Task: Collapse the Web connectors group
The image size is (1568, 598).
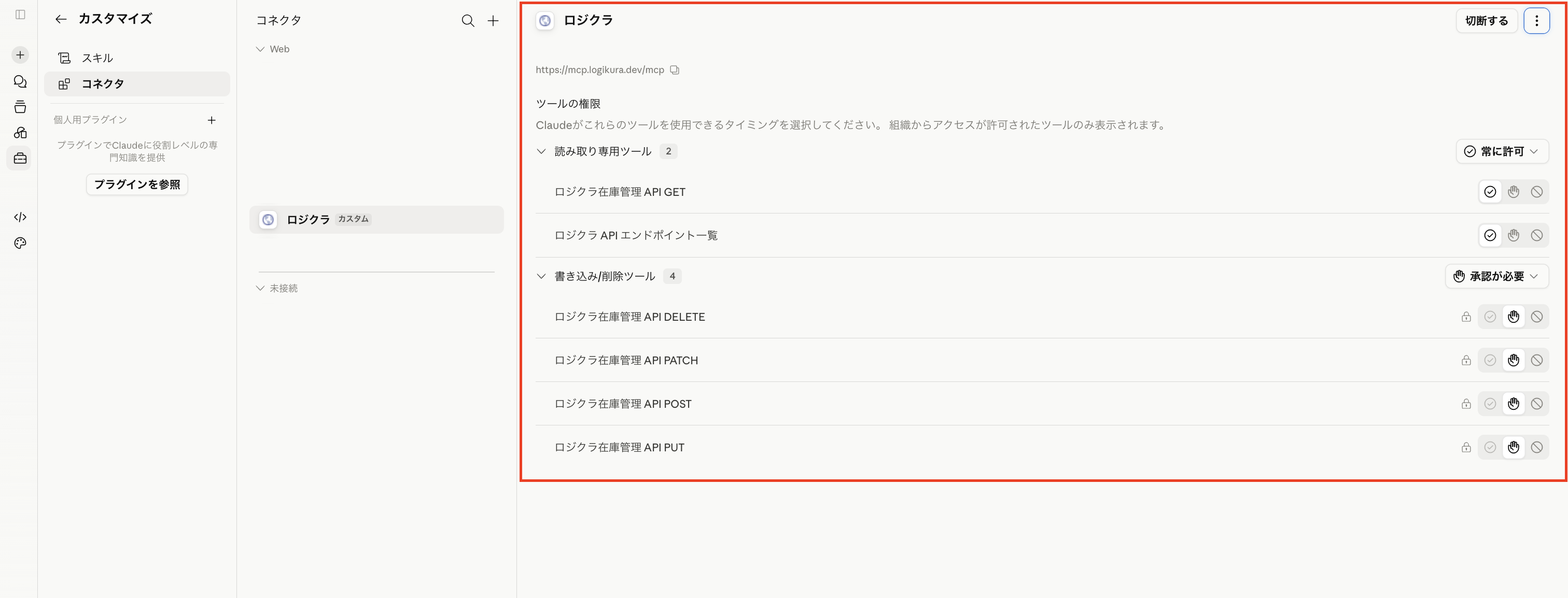Action: (260, 49)
